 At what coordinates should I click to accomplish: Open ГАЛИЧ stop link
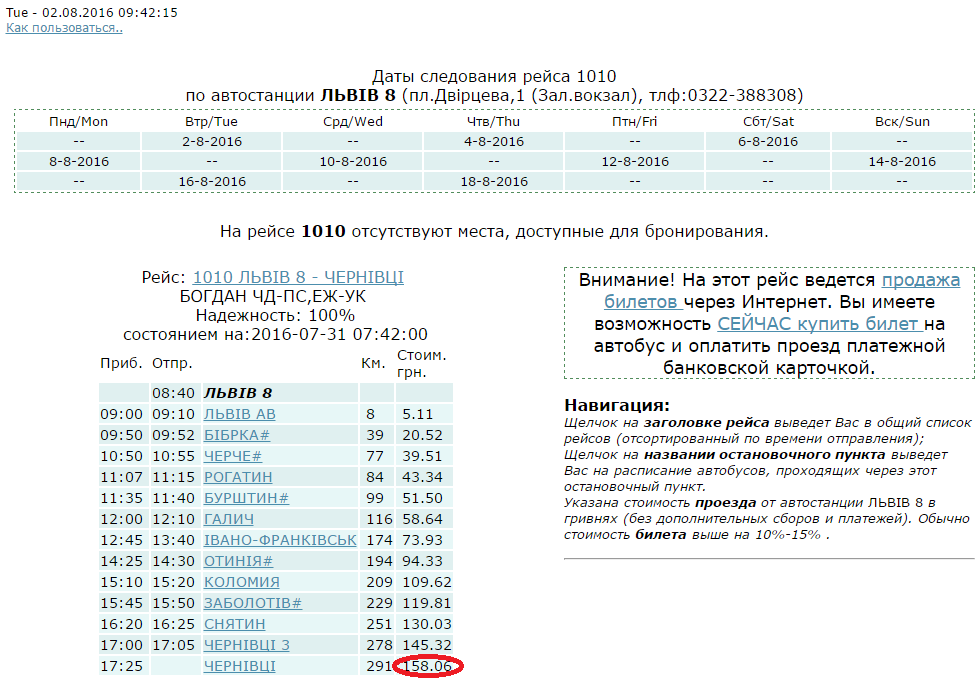pos(229,520)
